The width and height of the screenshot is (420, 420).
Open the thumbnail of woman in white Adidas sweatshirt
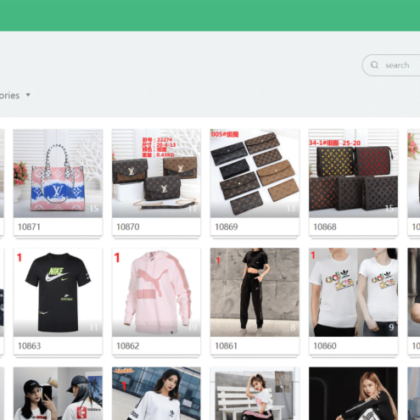(x=156, y=394)
